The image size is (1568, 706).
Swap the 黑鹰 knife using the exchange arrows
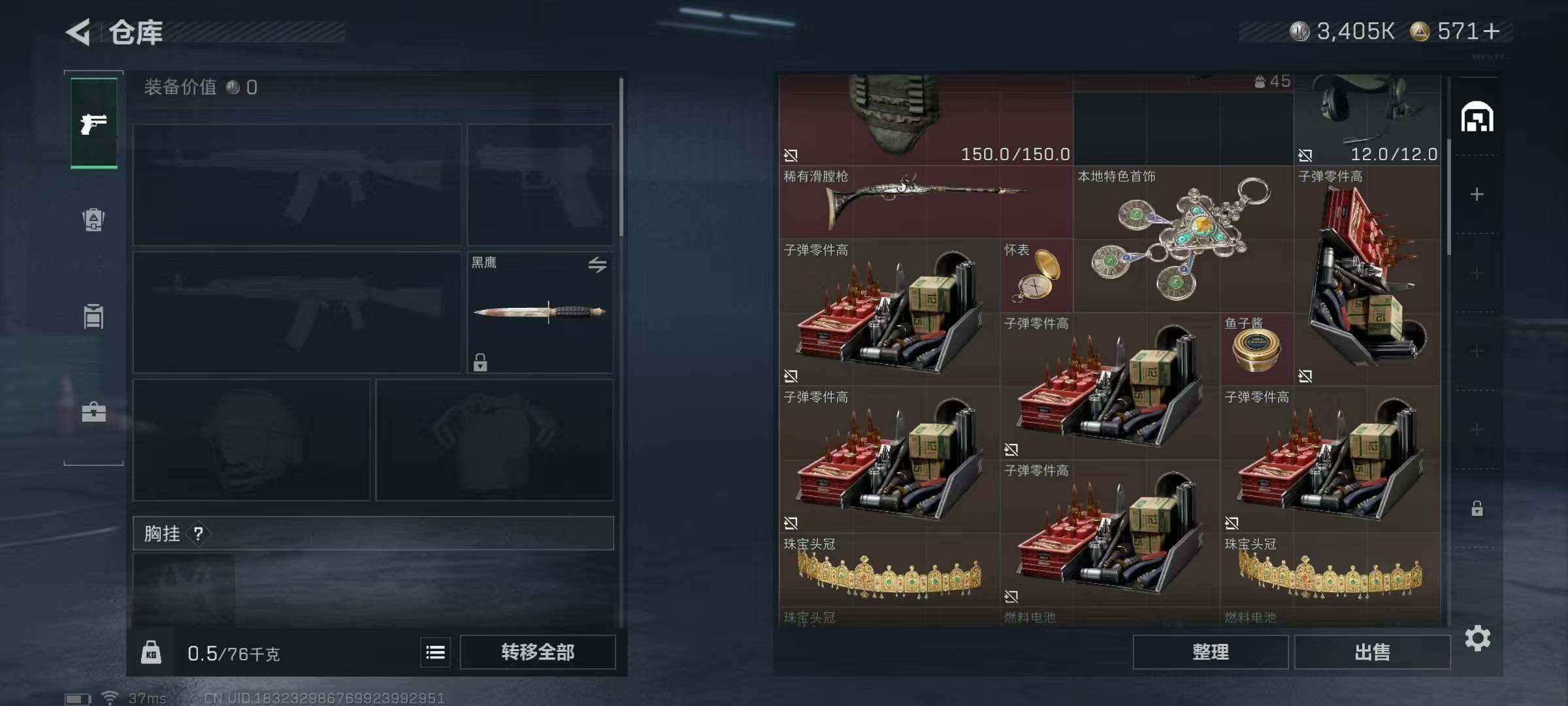coord(597,265)
